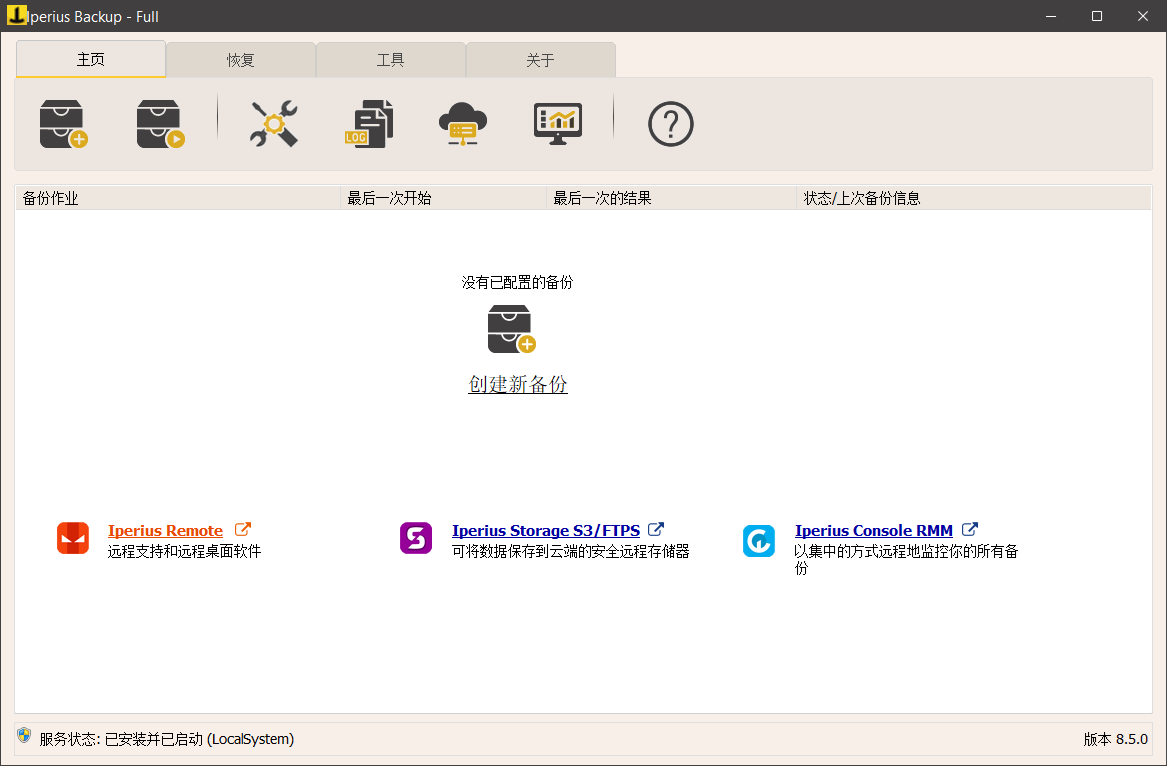Screen dimensions: 1167x766
Task: Open the Iperius Remote link
Action: tap(165, 531)
